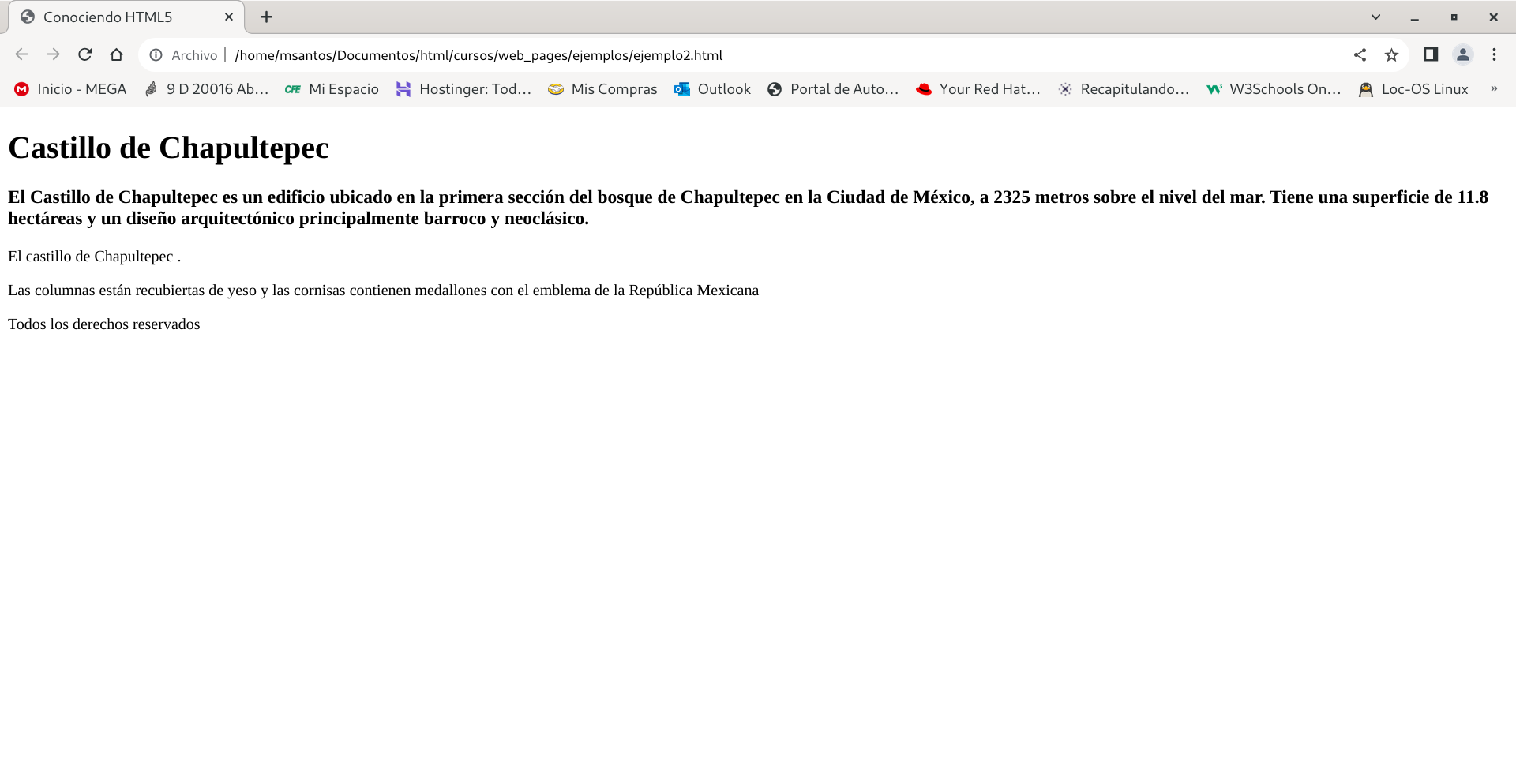View site information next to Archivo
The width and height of the screenshot is (1516, 784).
coord(156,54)
